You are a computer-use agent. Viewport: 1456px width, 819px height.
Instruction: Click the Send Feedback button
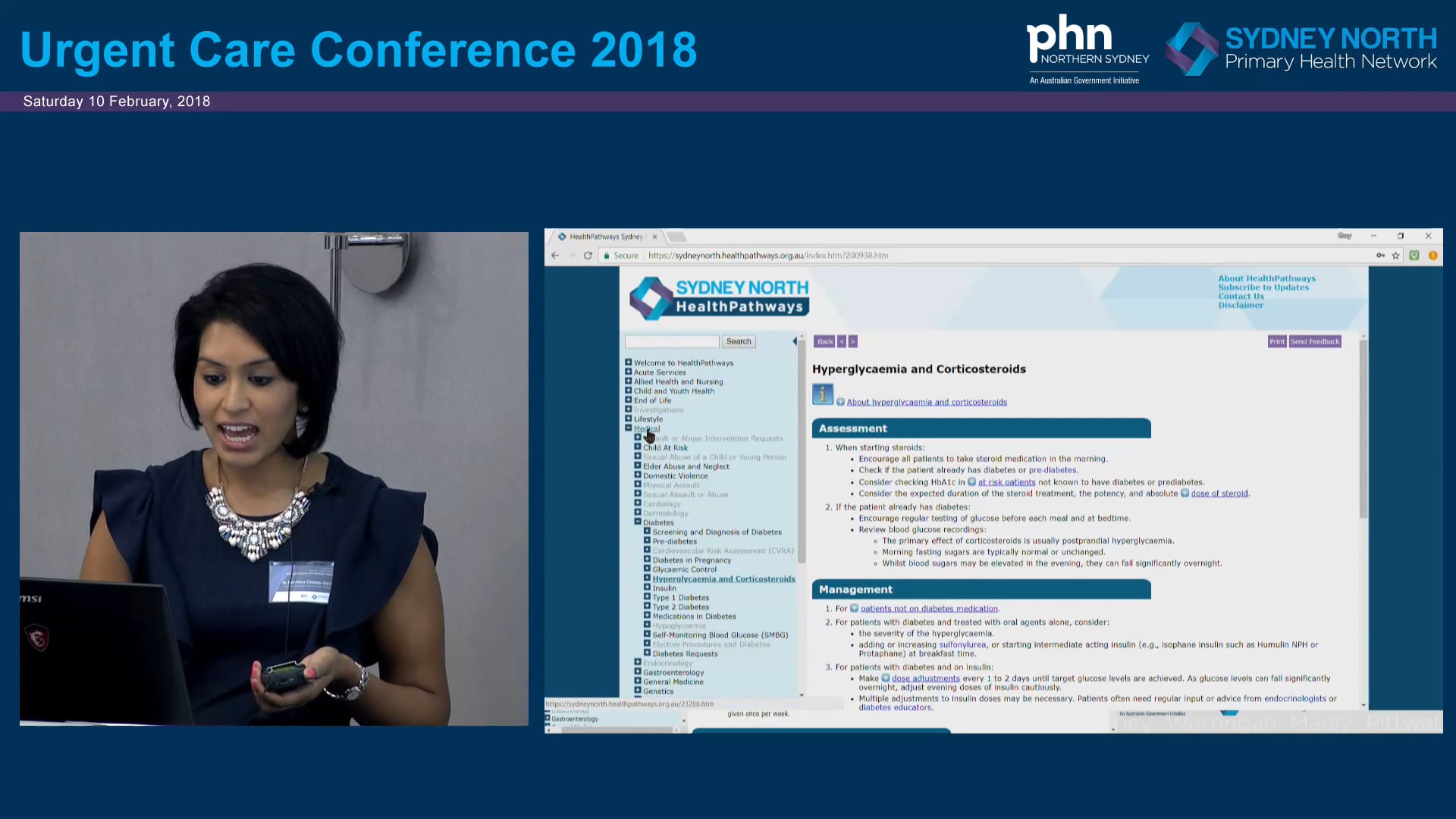[x=1315, y=341]
